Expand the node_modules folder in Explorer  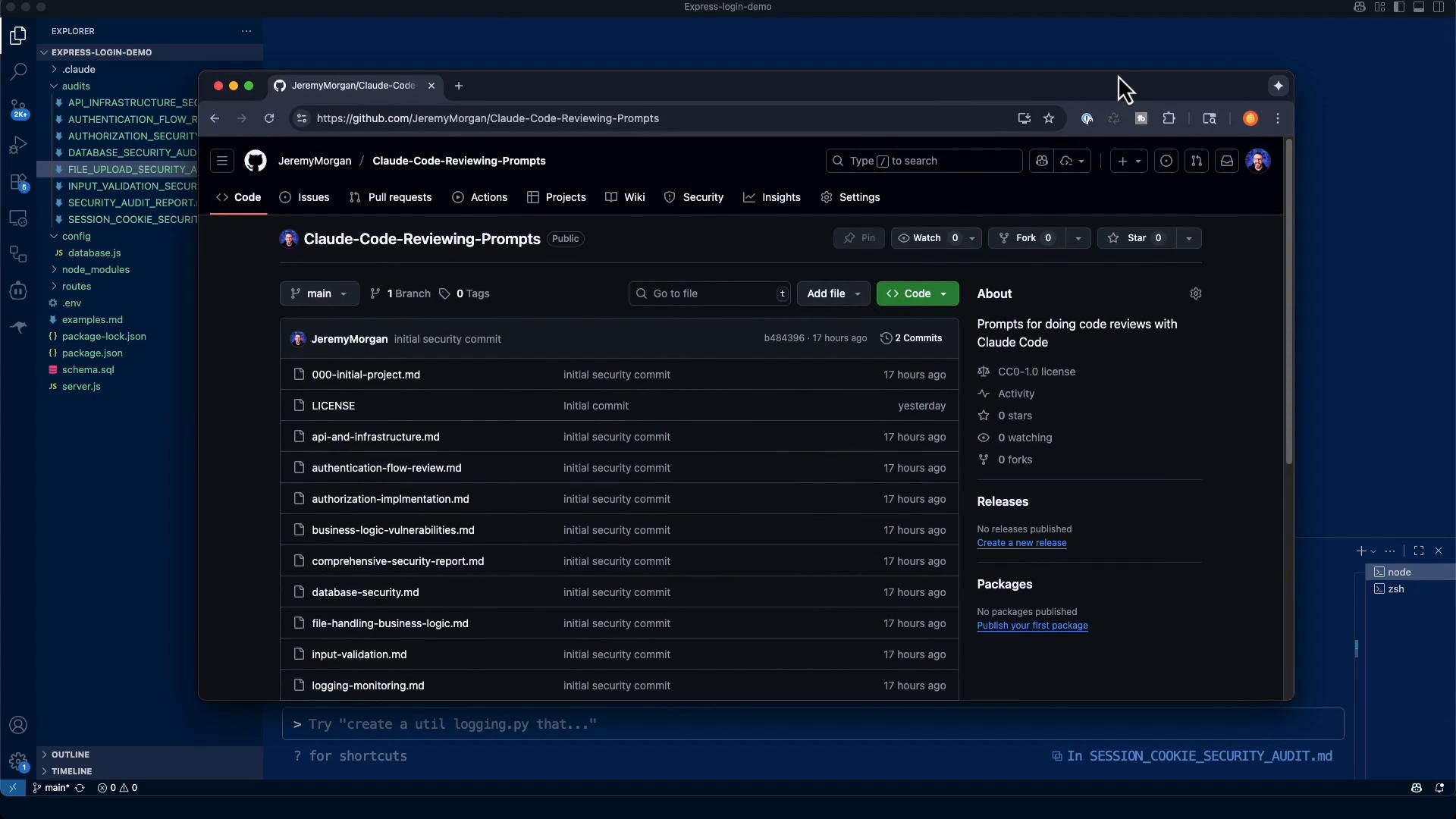[96, 269]
